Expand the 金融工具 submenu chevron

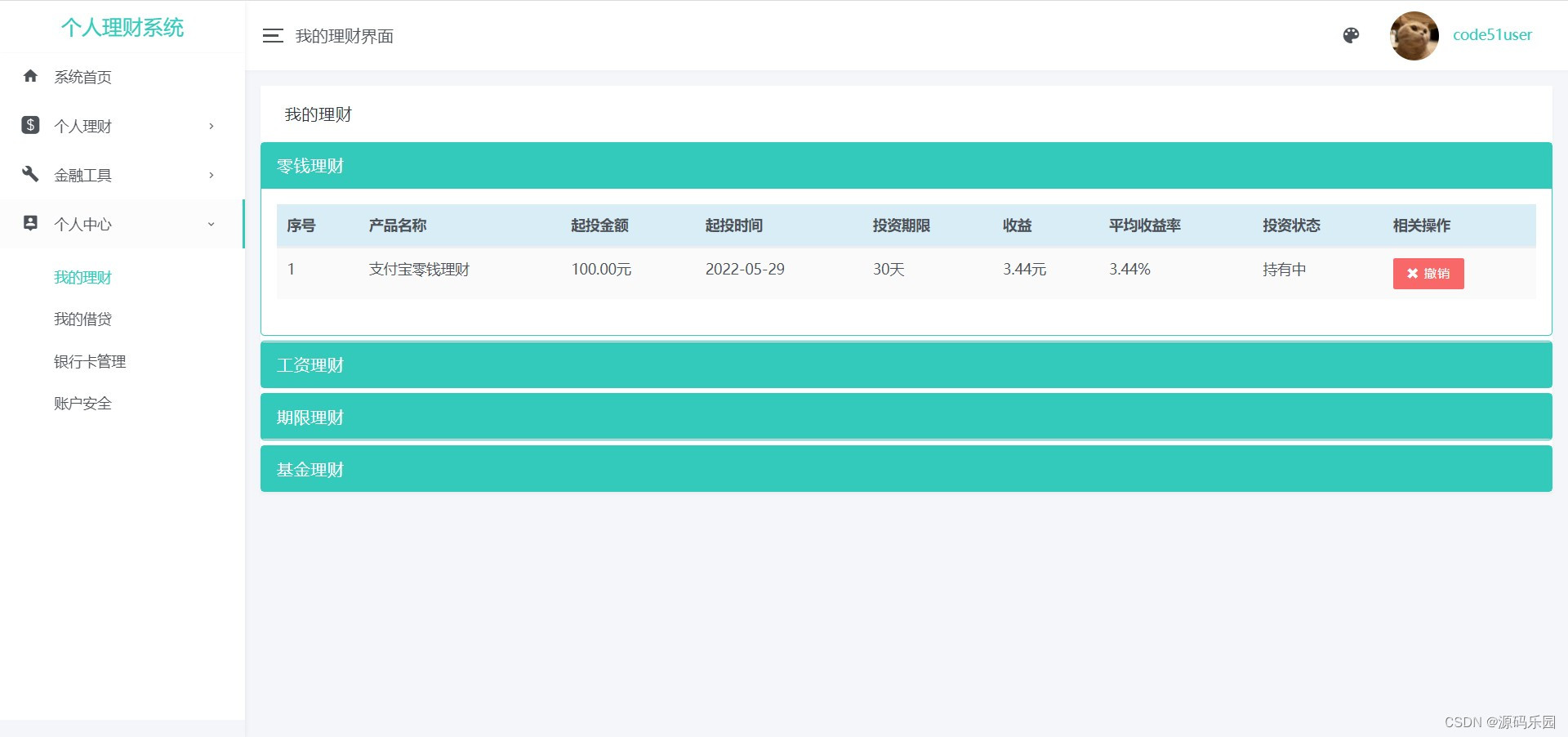(212, 175)
